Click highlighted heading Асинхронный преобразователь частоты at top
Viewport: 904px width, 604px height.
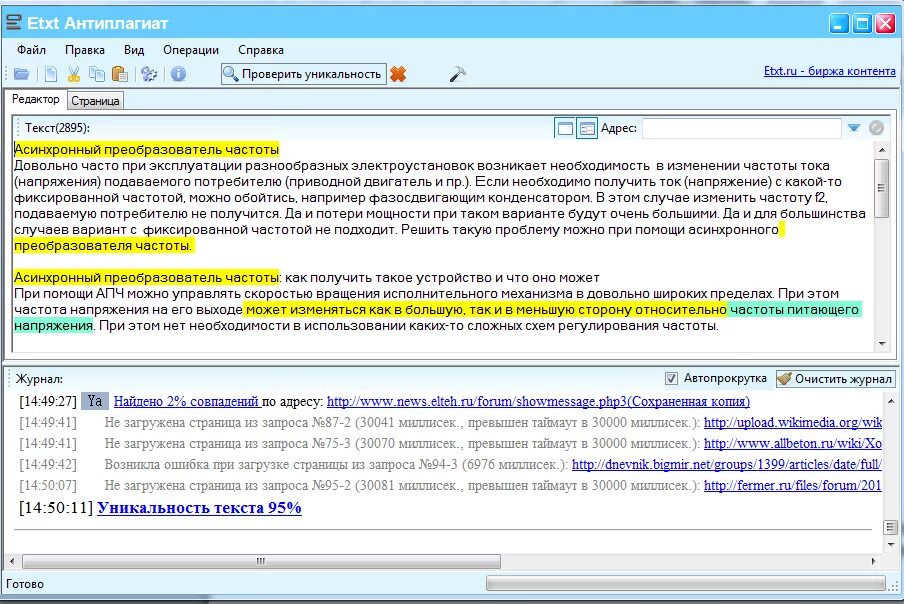click(146, 150)
